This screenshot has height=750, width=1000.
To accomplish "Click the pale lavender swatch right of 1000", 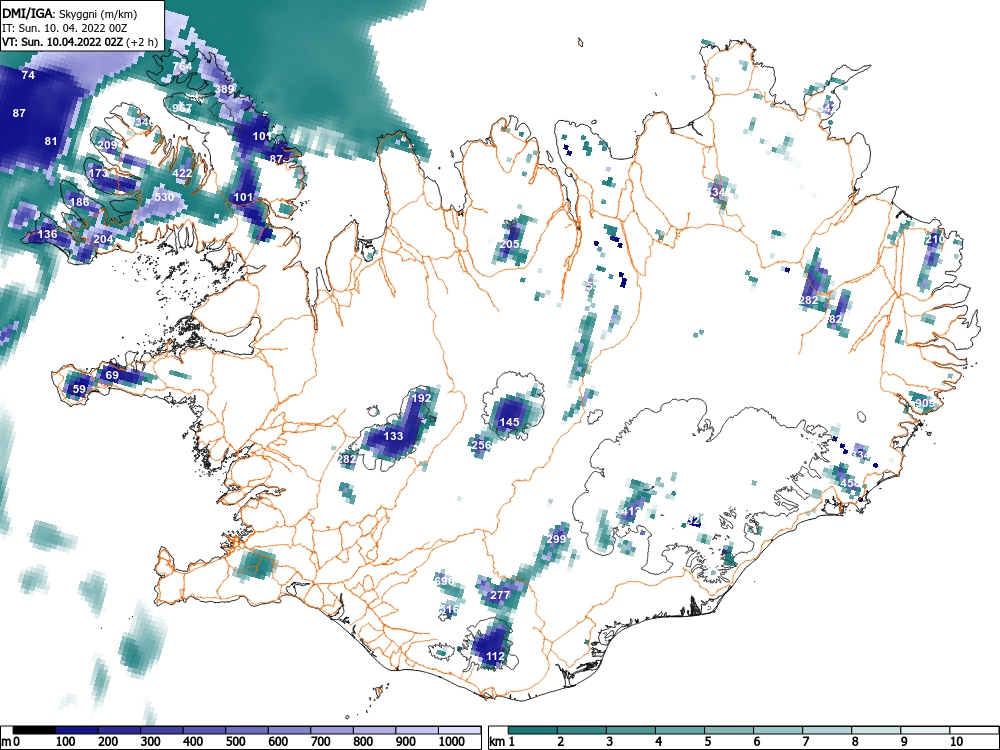I will [x=460, y=730].
